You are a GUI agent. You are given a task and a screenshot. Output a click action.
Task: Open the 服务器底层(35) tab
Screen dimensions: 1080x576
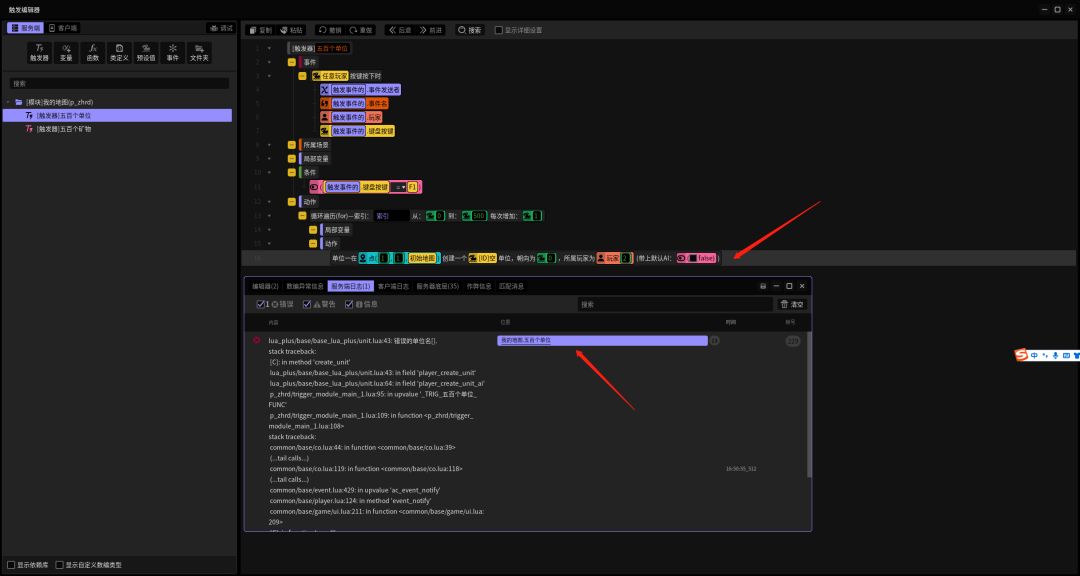pos(437,286)
